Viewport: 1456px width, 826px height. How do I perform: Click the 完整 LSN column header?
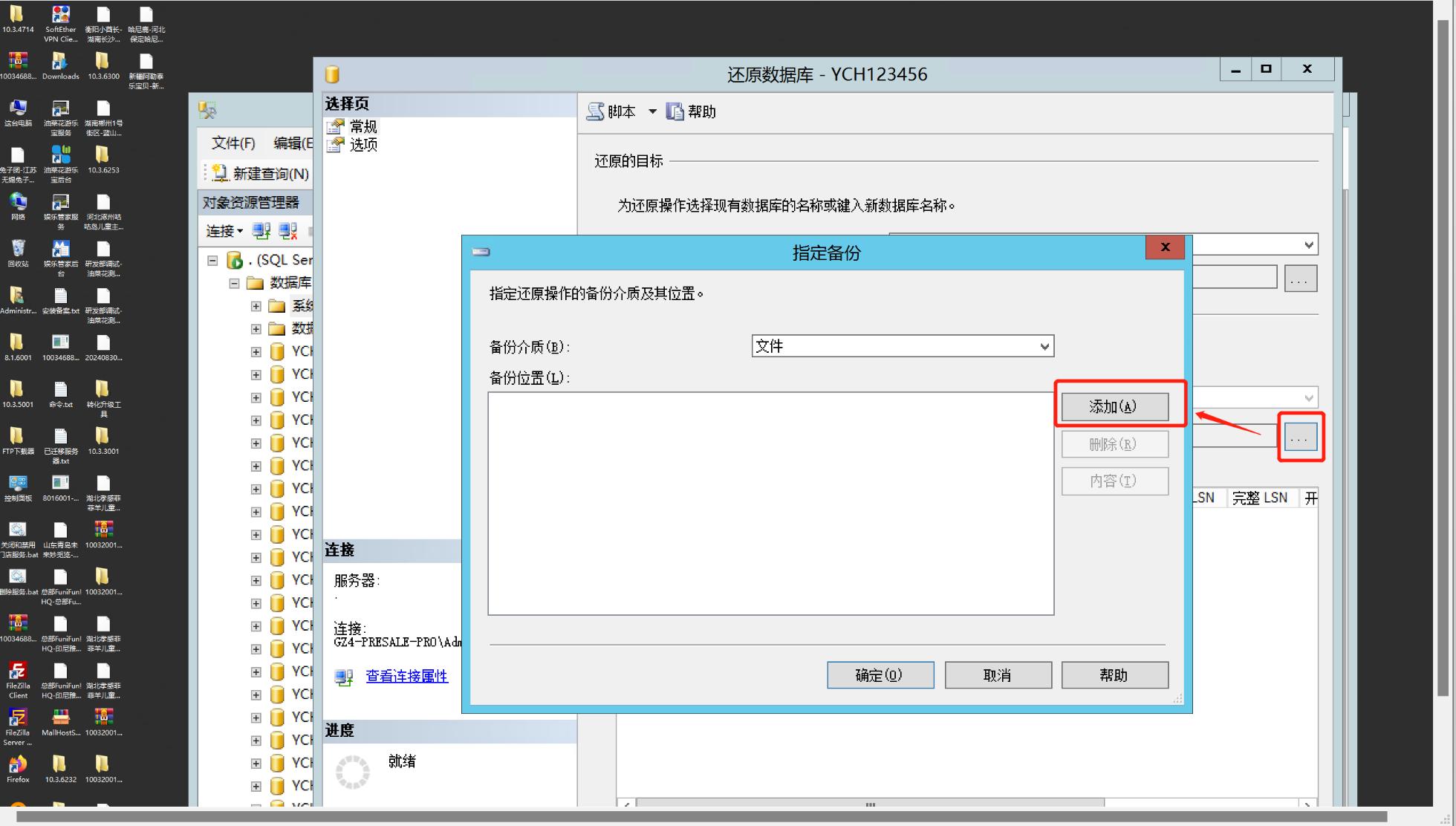click(x=1260, y=498)
